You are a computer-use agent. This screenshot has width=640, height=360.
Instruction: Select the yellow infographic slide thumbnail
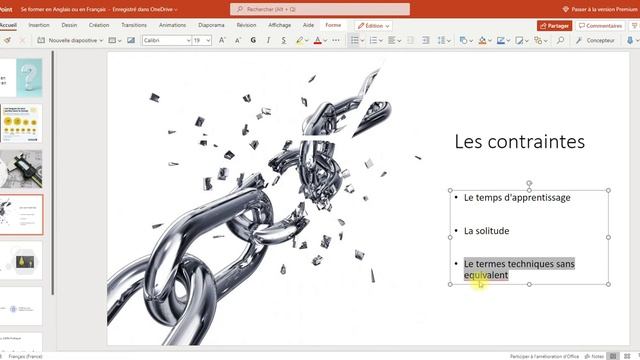[x=21, y=123]
